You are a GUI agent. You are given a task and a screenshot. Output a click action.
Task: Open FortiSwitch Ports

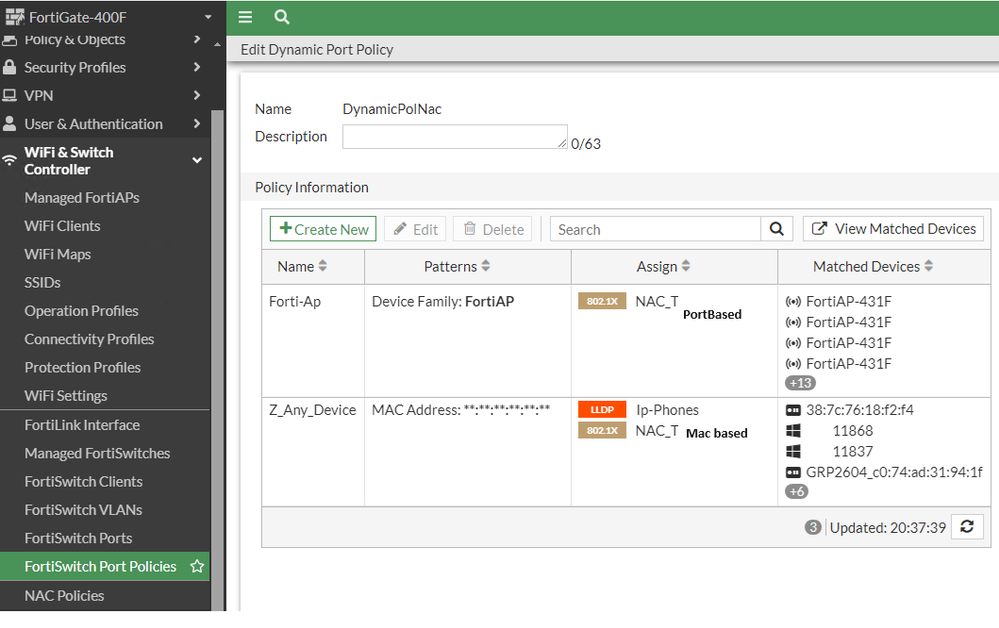point(78,538)
